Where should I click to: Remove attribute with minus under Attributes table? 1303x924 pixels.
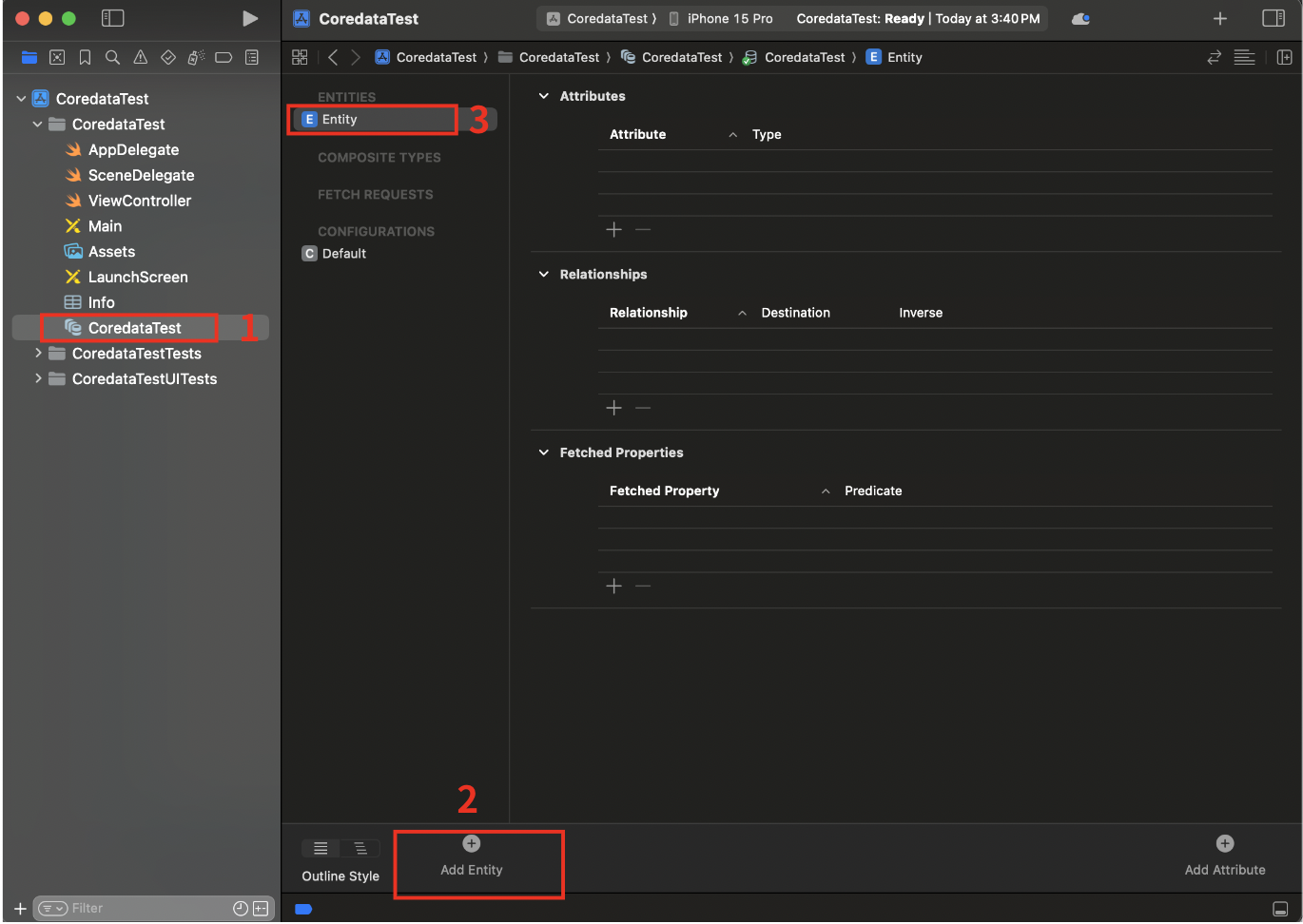643,229
